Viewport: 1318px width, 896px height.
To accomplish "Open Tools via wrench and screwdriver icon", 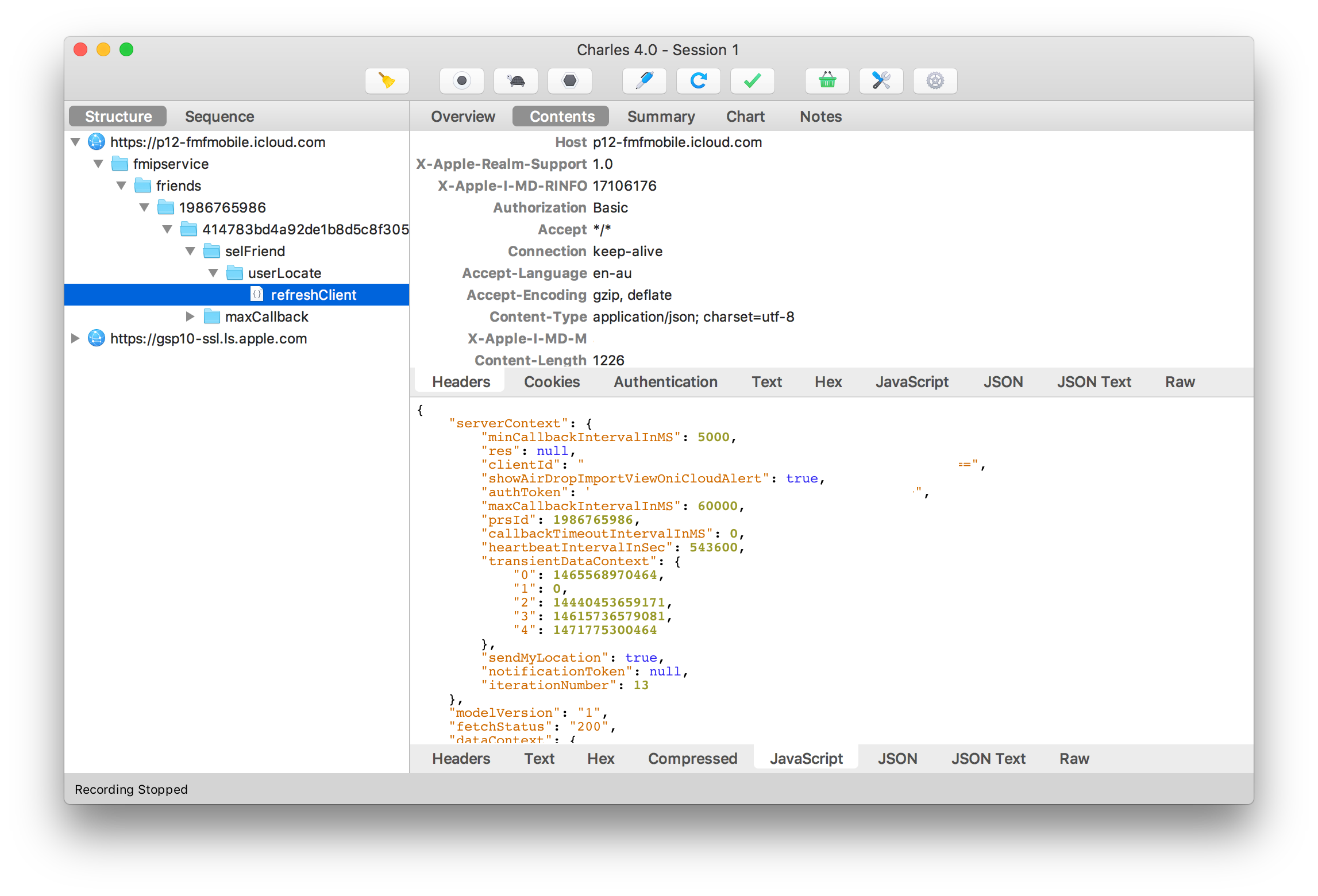I will point(881,81).
